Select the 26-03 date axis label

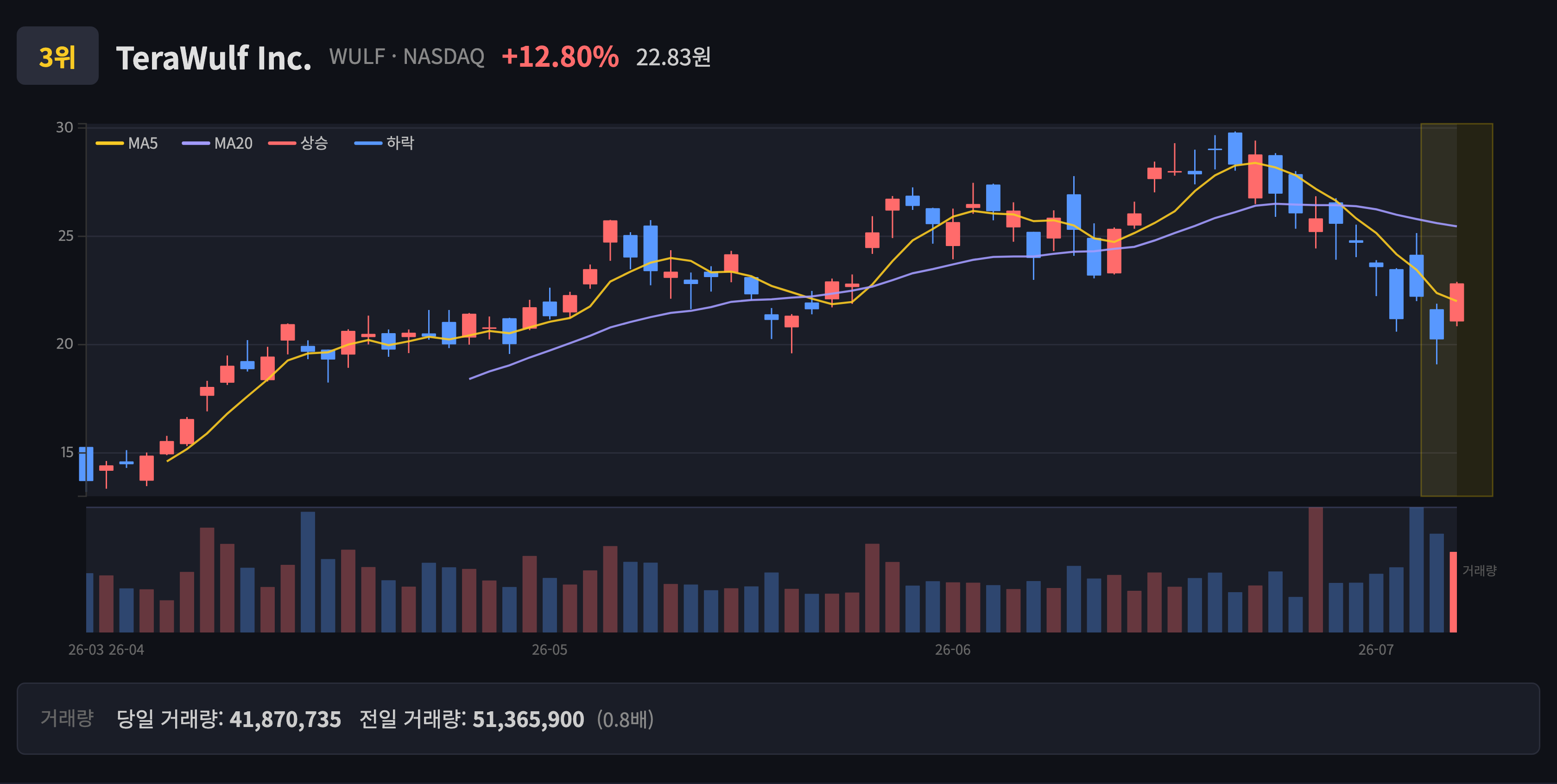[x=86, y=650]
